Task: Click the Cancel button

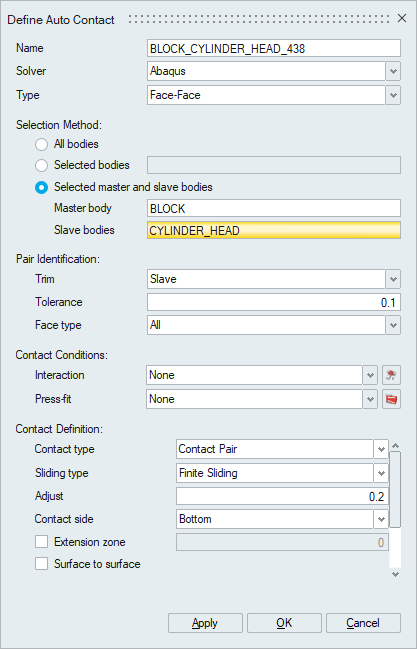Action: 363,623
